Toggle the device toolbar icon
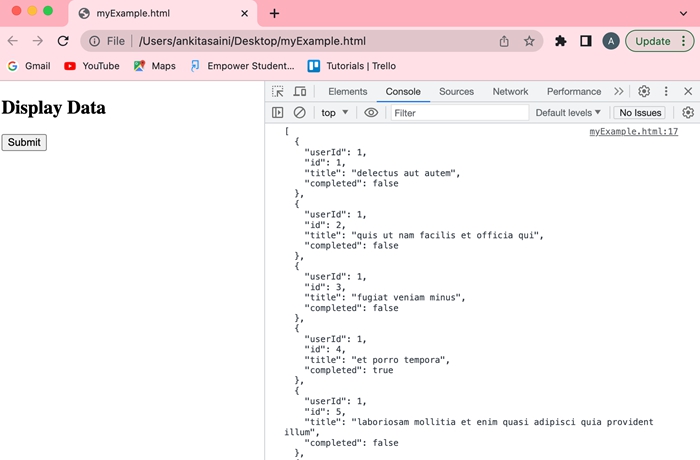The width and height of the screenshot is (700, 460). point(300,92)
